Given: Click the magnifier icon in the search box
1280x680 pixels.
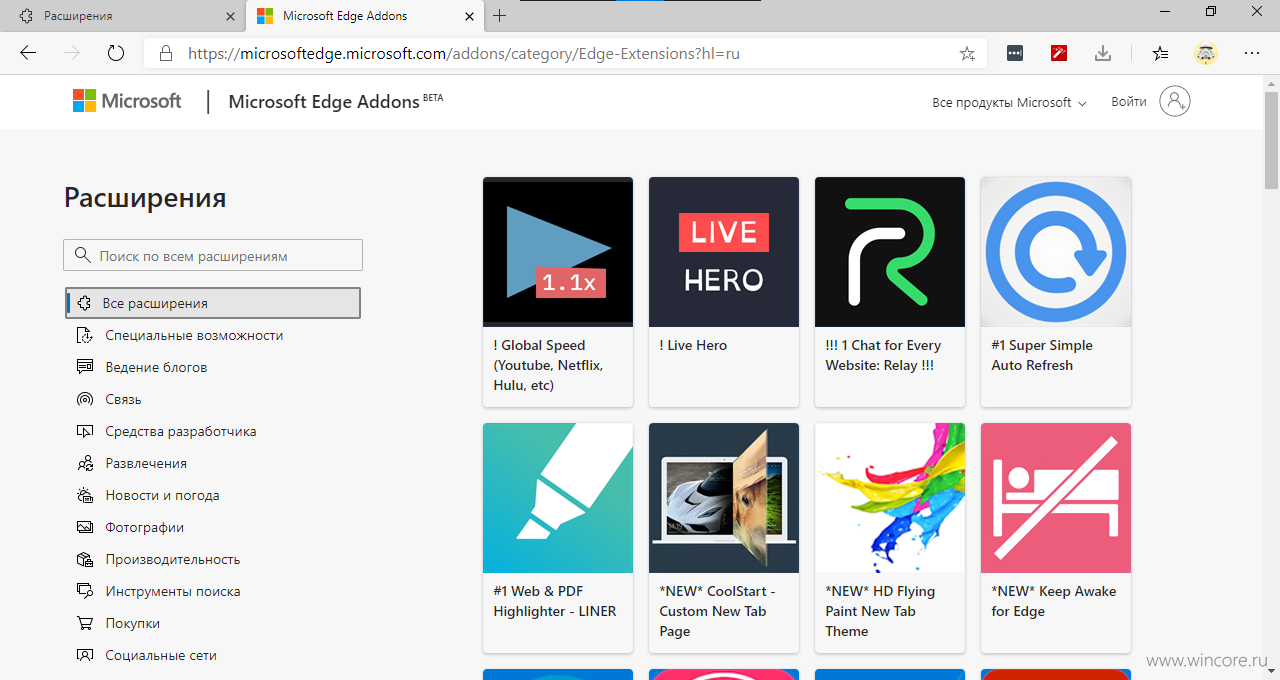Looking at the screenshot, I should pos(82,255).
